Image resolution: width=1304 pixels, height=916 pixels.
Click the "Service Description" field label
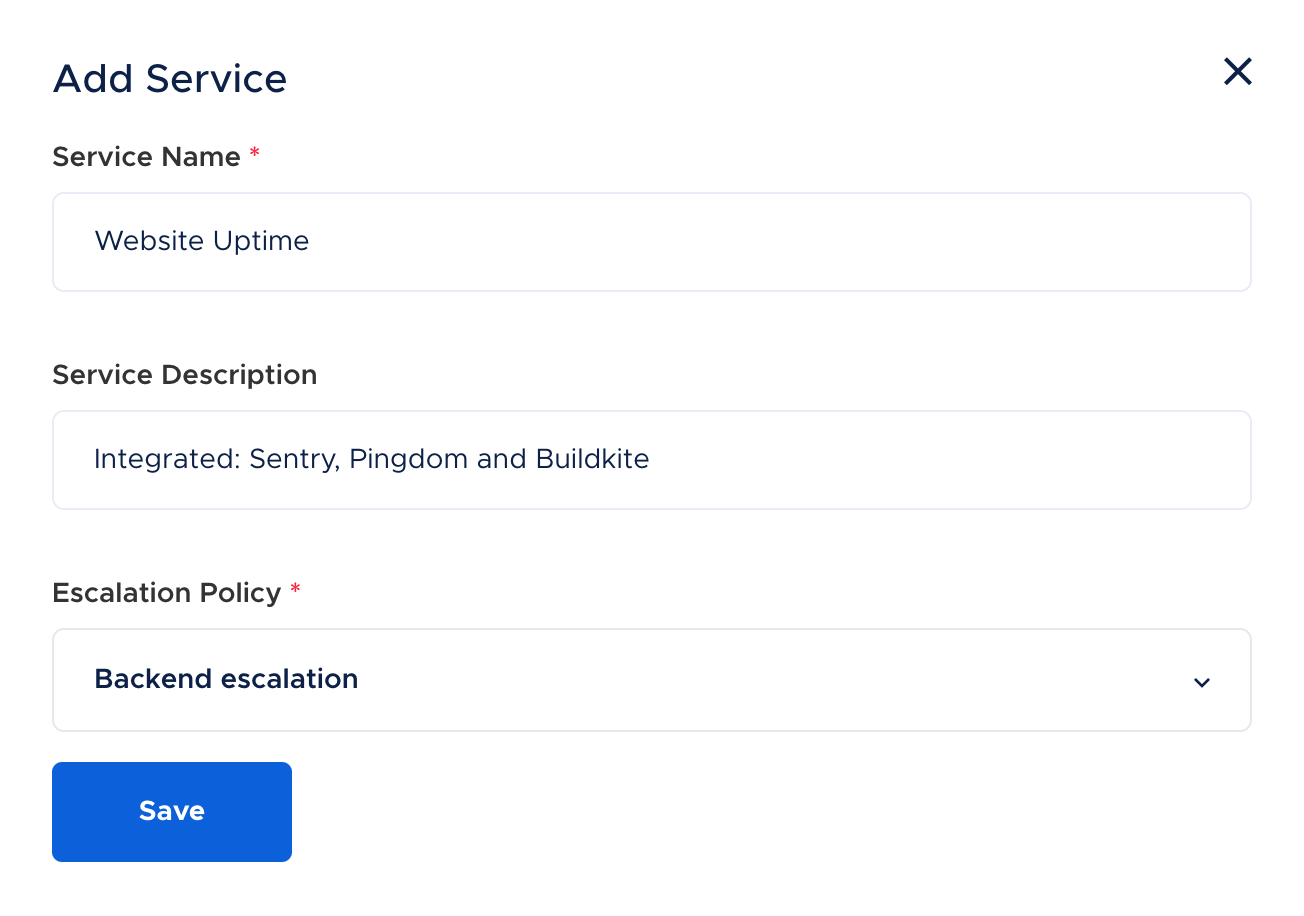click(184, 375)
